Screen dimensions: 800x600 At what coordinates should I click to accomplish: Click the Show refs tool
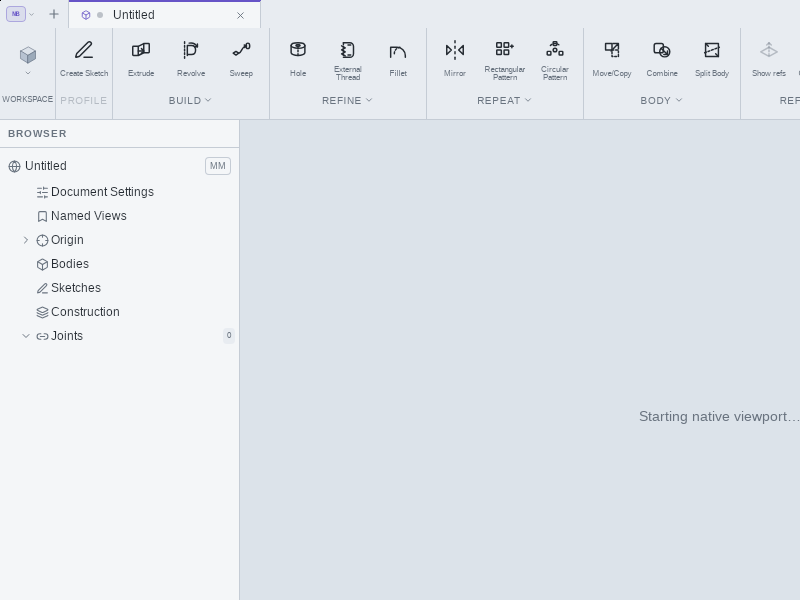coord(768,59)
